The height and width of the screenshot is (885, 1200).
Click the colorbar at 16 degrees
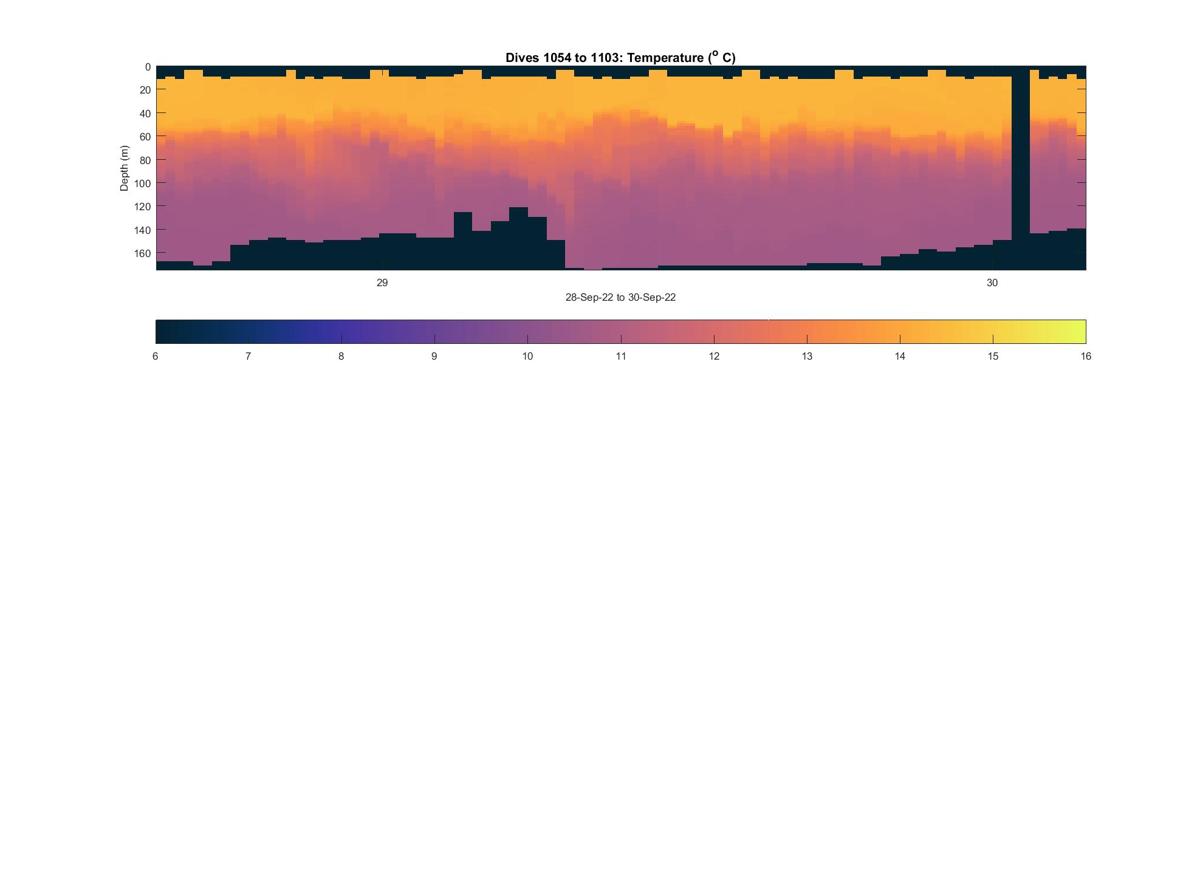(x=1083, y=331)
